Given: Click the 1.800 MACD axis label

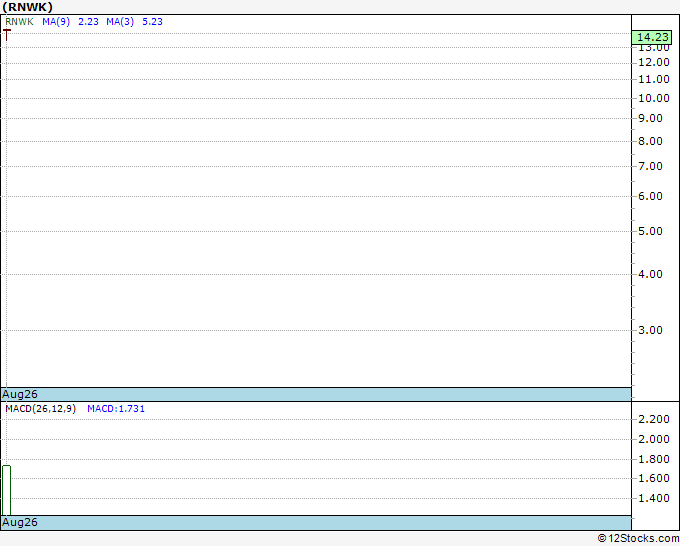Looking at the screenshot, I should [654, 459].
